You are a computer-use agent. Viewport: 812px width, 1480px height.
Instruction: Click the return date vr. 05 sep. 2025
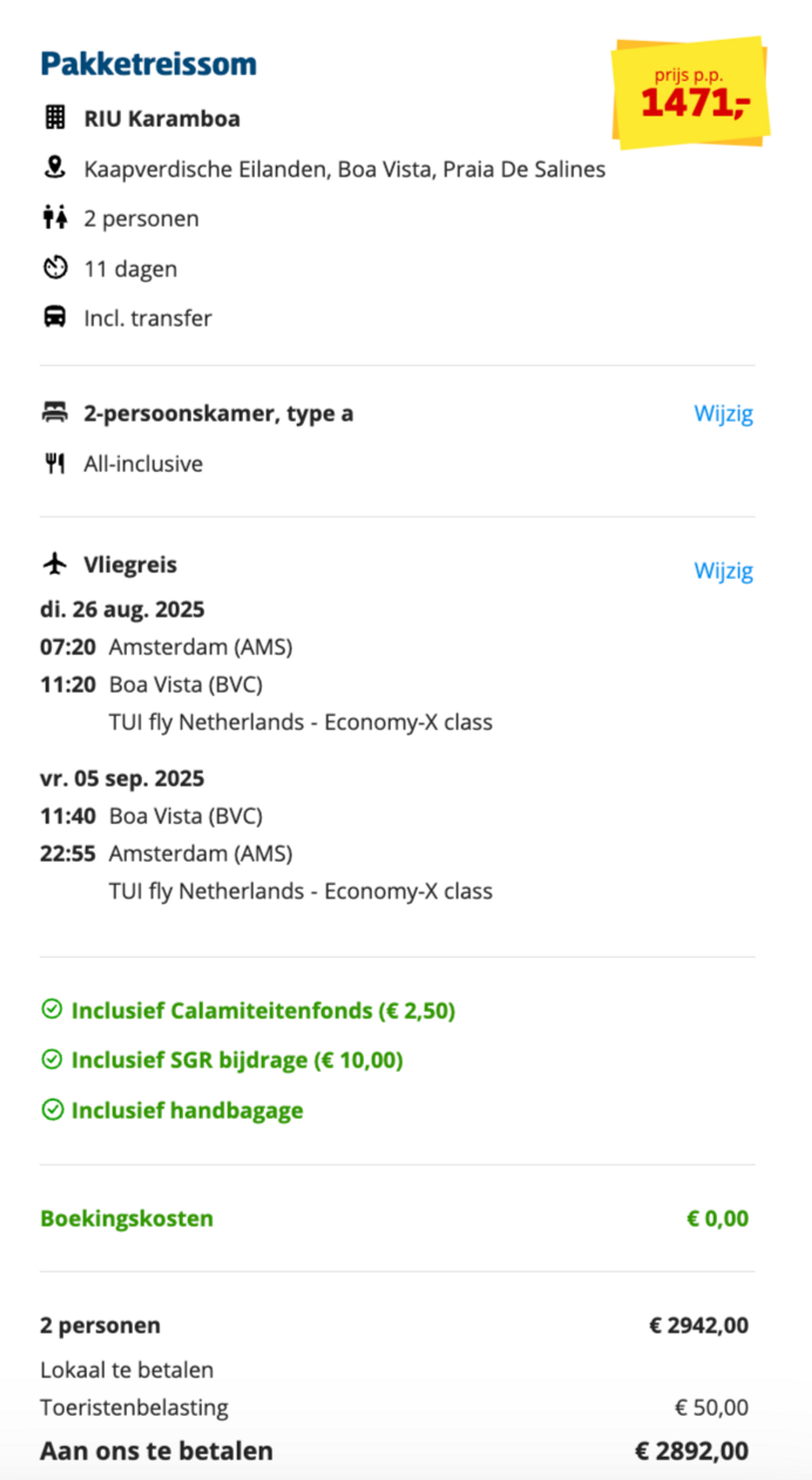[122, 778]
